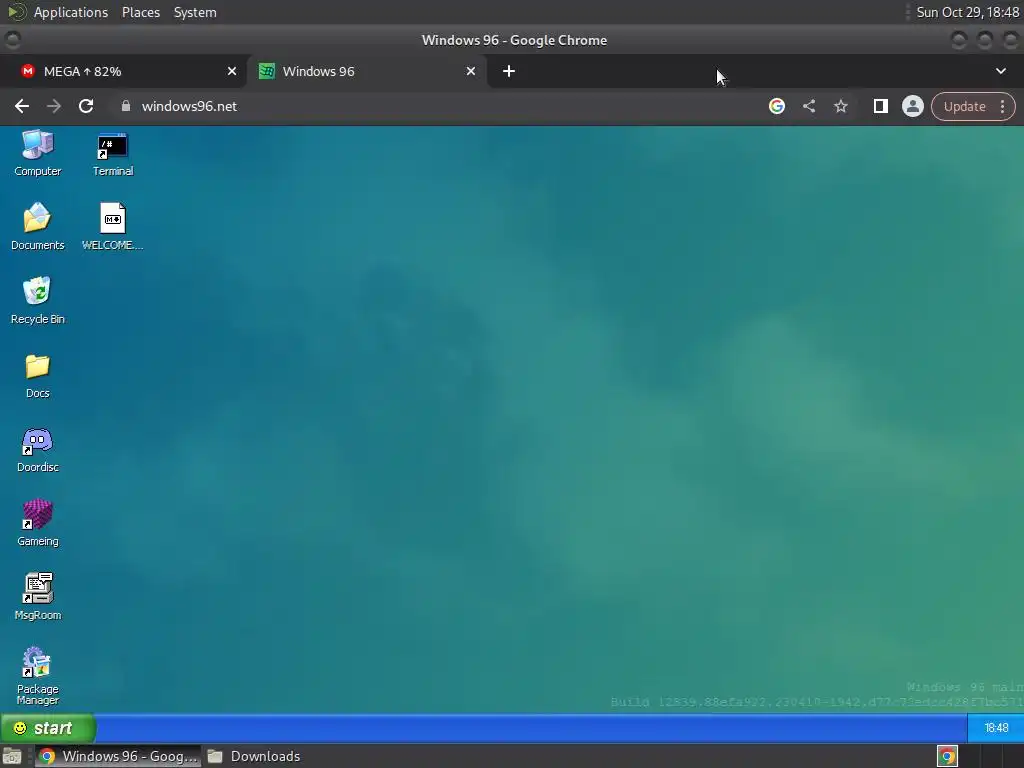The image size is (1024, 768).
Task: Expand the tab search dropdown
Action: coord(1000,71)
